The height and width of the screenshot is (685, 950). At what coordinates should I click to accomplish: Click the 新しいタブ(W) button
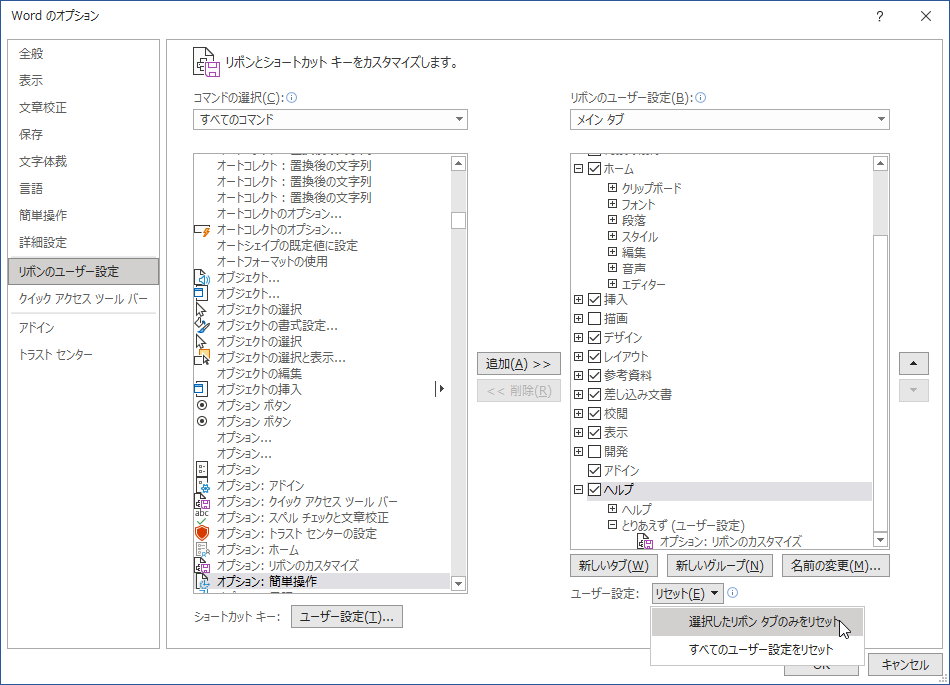(x=613, y=566)
